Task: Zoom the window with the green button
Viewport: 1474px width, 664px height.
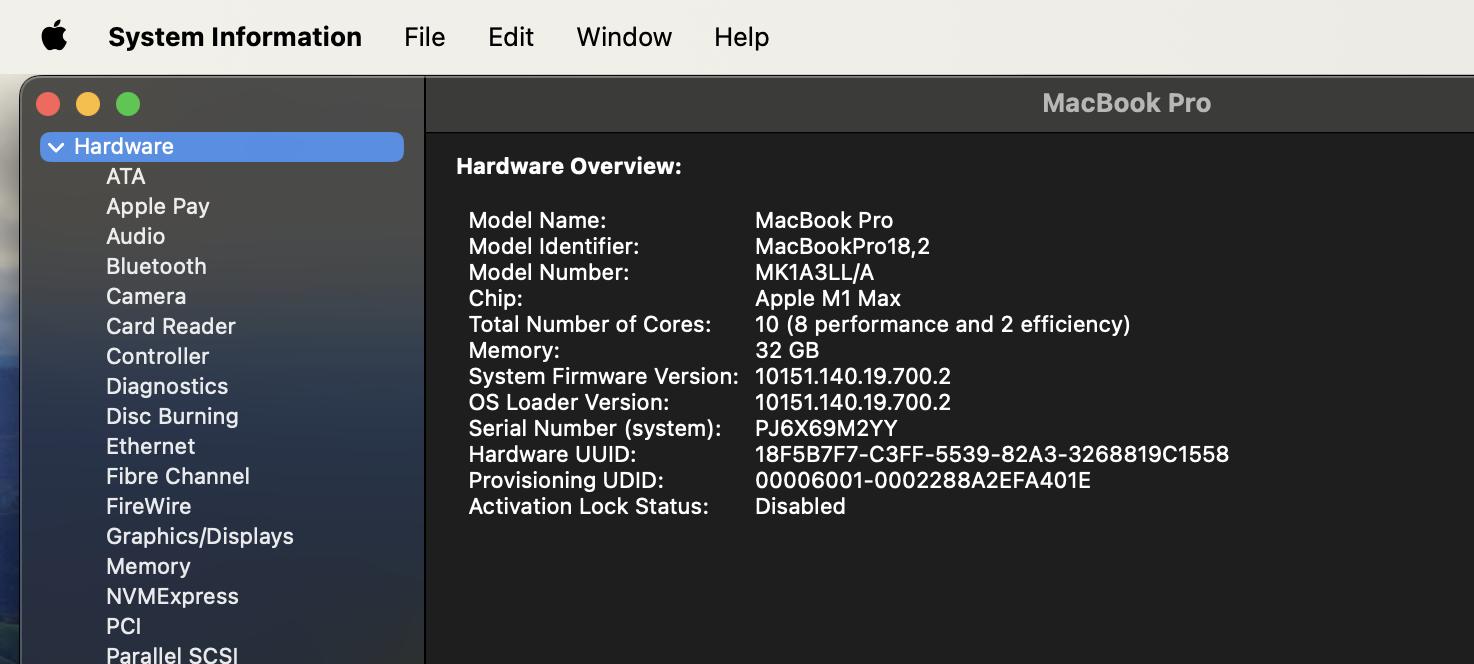Action: coord(128,104)
